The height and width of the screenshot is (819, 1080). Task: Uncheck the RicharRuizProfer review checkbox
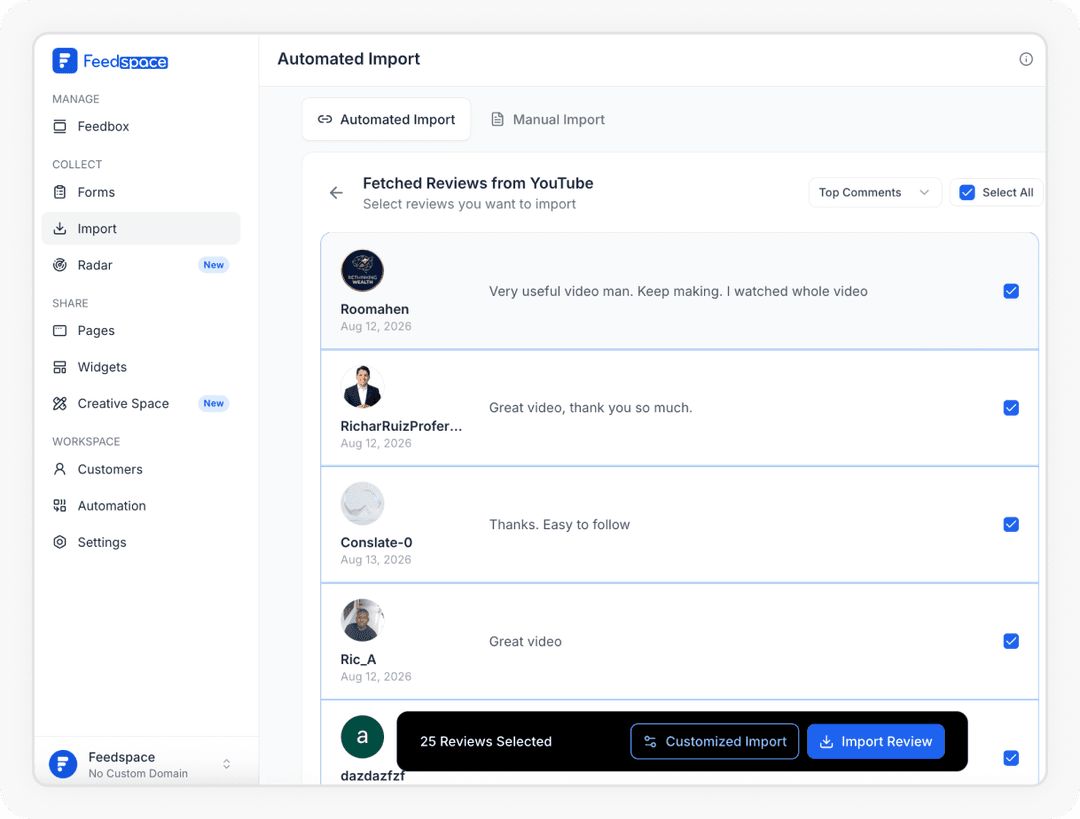pos(1011,408)
